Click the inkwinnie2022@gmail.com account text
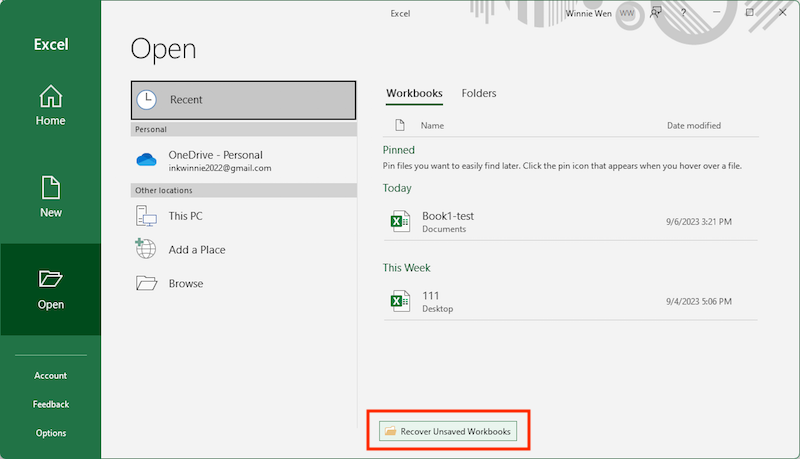The width and height of the screenshot is (800, 459). [x=220, y=168]
